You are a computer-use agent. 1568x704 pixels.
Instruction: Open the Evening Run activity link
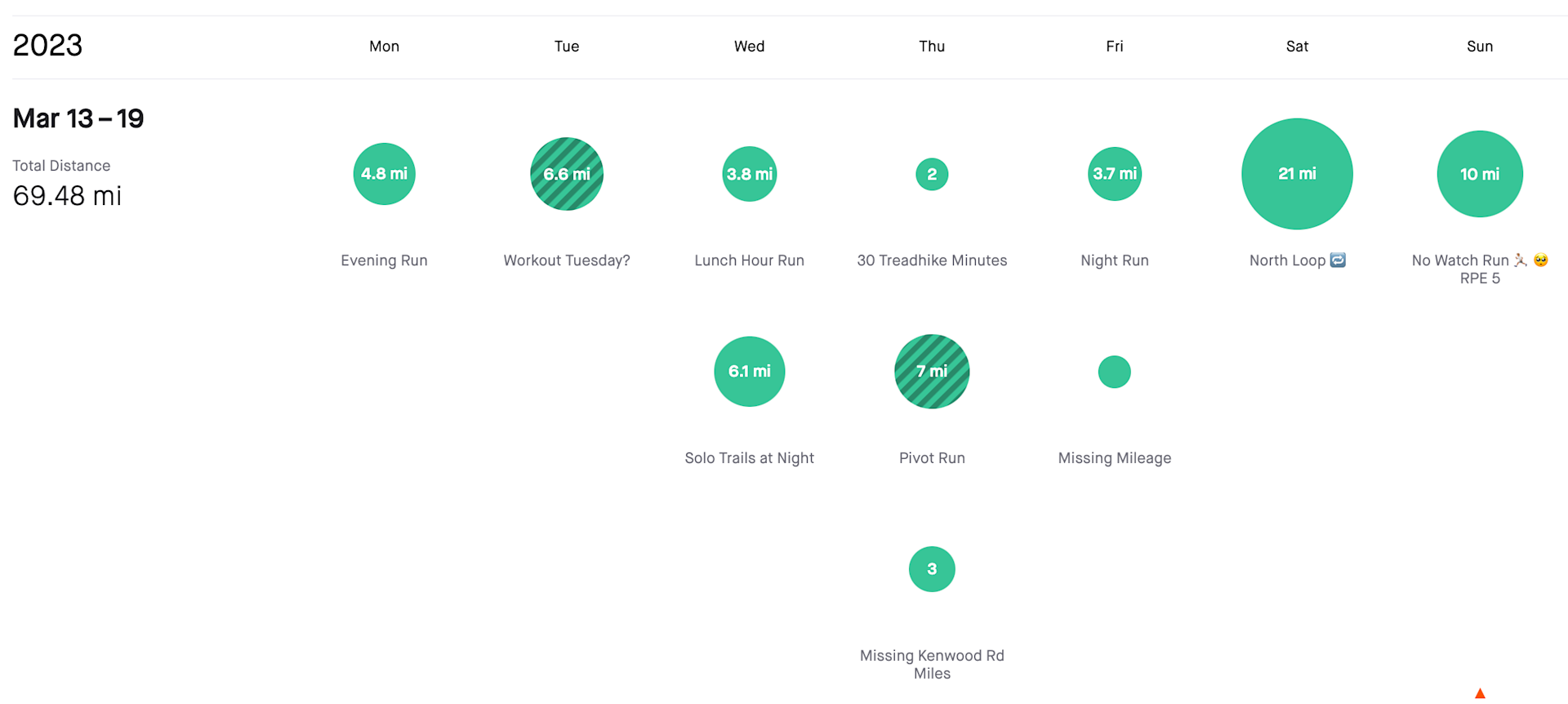[x=384, y=261]
